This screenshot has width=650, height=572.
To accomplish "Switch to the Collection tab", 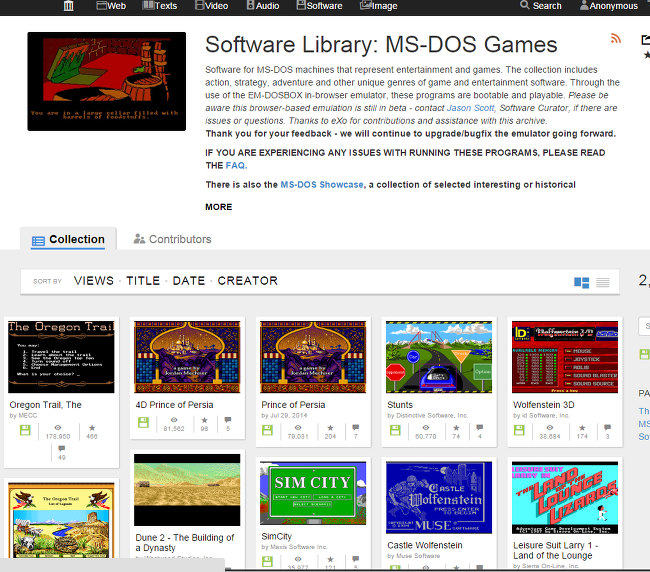I will 68,240.
